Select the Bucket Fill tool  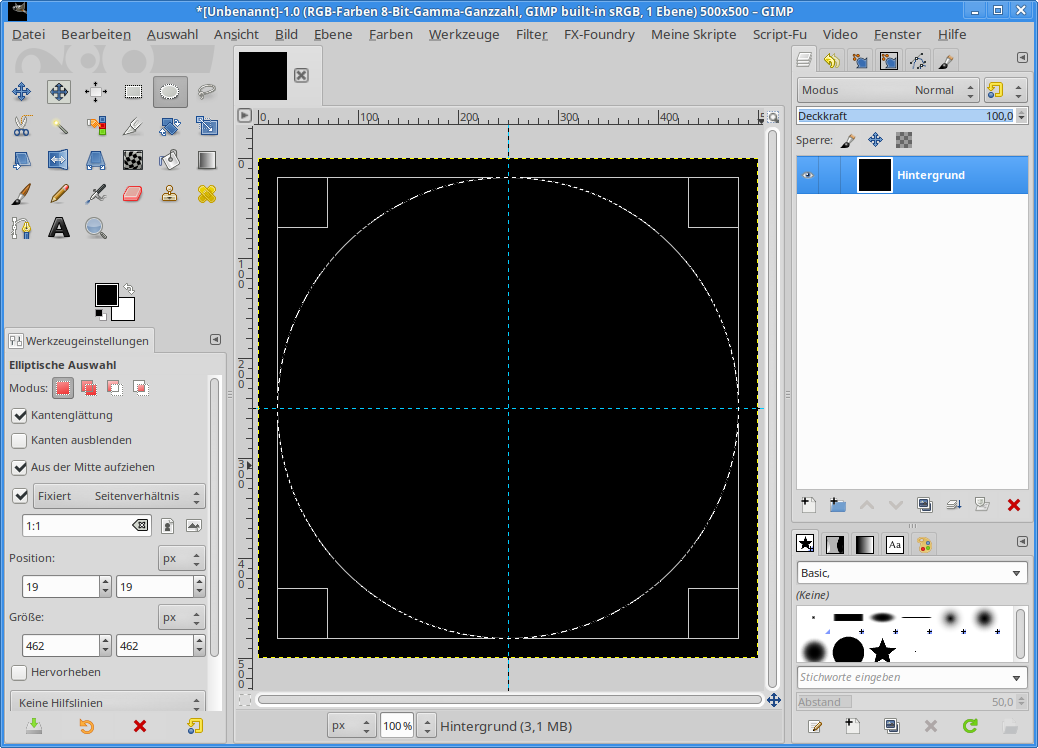(170, 160)
